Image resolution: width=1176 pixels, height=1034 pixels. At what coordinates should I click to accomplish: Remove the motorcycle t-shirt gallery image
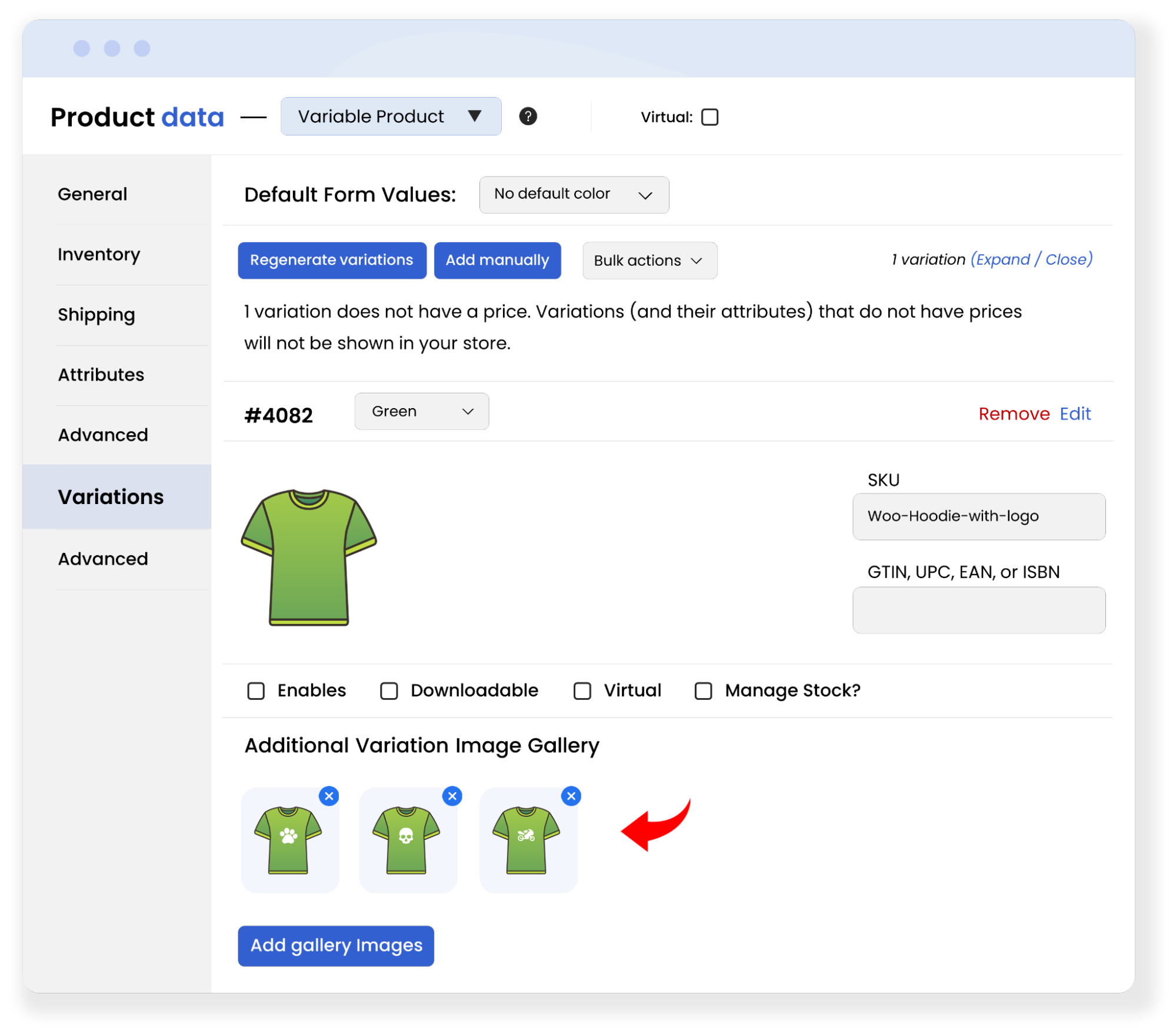571,796
